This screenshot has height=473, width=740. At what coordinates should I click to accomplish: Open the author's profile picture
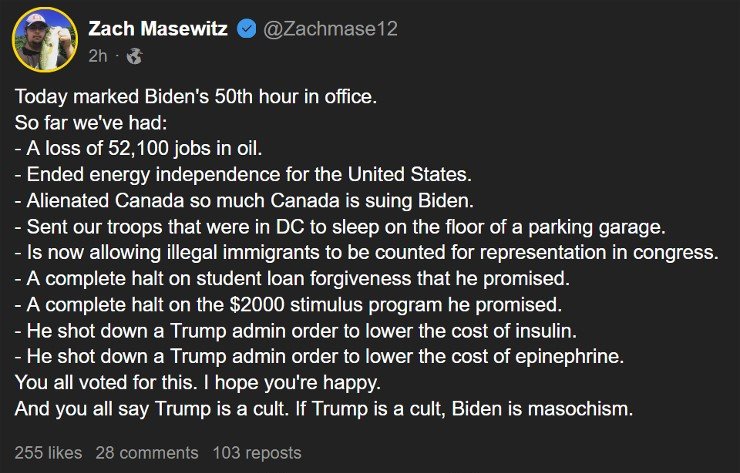[x=45, y=40]
